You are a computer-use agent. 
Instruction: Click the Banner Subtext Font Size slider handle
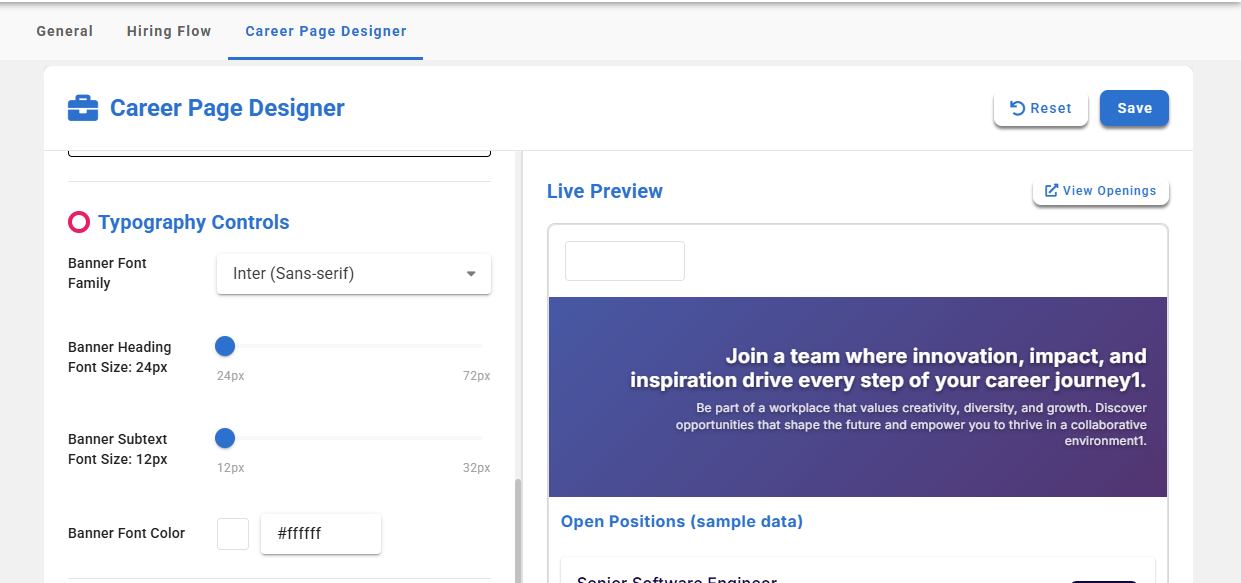[x=225, y=438]
